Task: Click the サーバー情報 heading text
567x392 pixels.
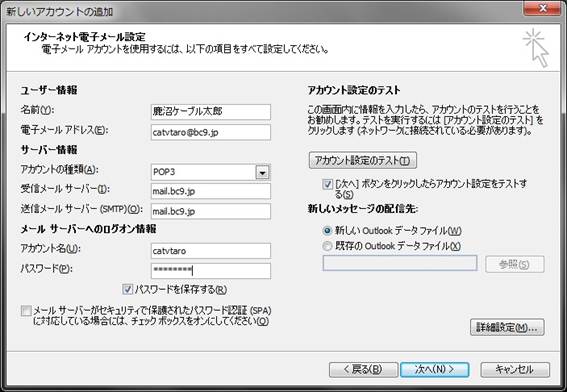Action: click(x=49, y=150)
